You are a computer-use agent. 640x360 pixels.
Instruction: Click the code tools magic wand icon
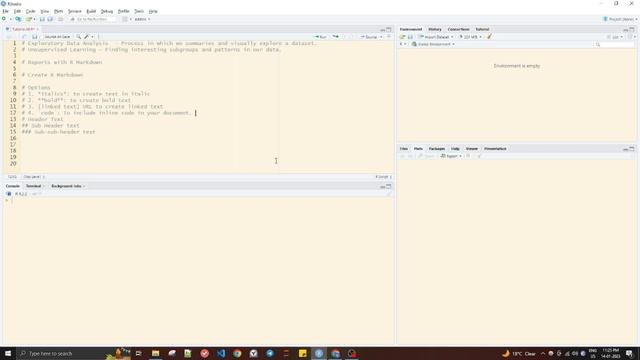click(x=87, y=37)
